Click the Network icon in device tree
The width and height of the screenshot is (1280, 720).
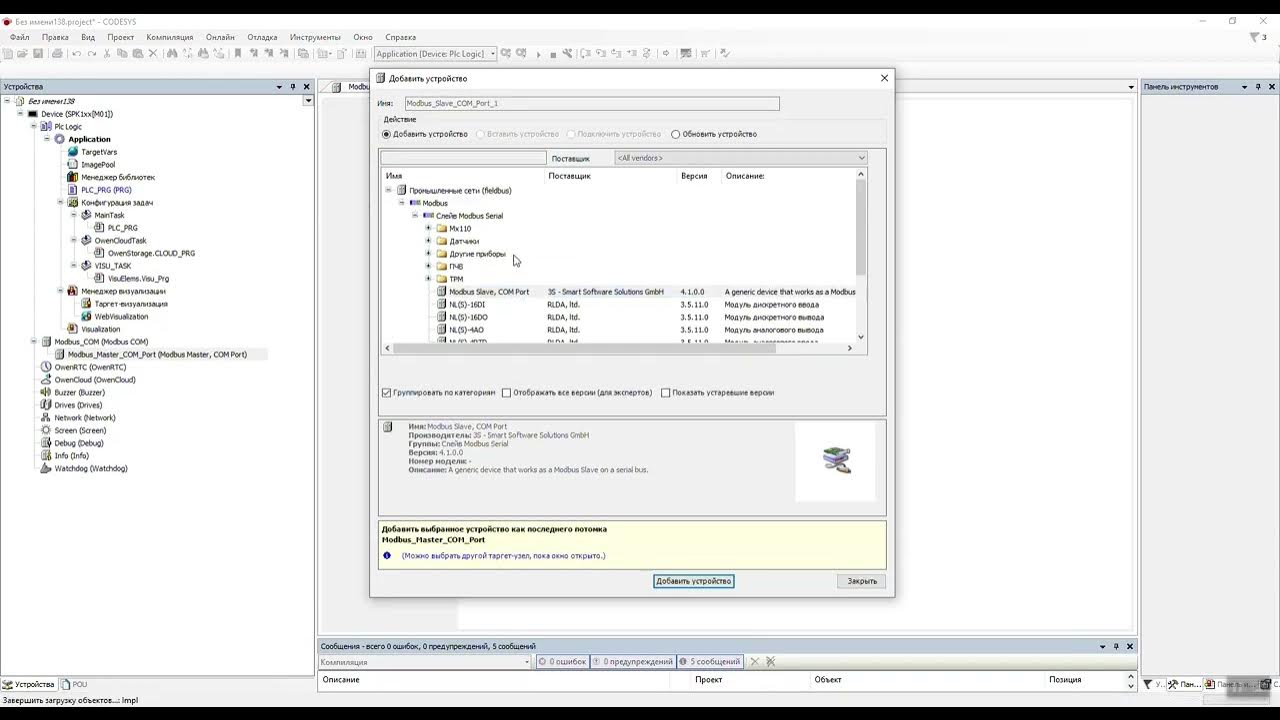[x=46, y=418]
